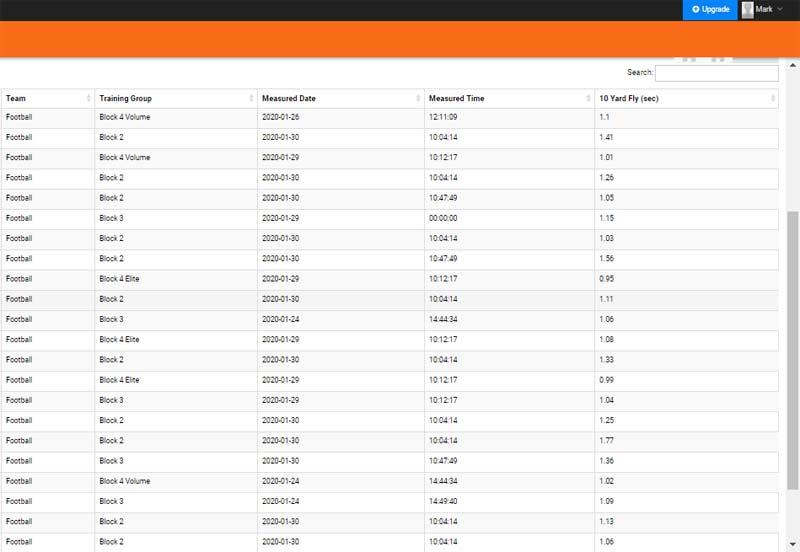
Task: Click the 1.05 fly time value
Action: 606,197
